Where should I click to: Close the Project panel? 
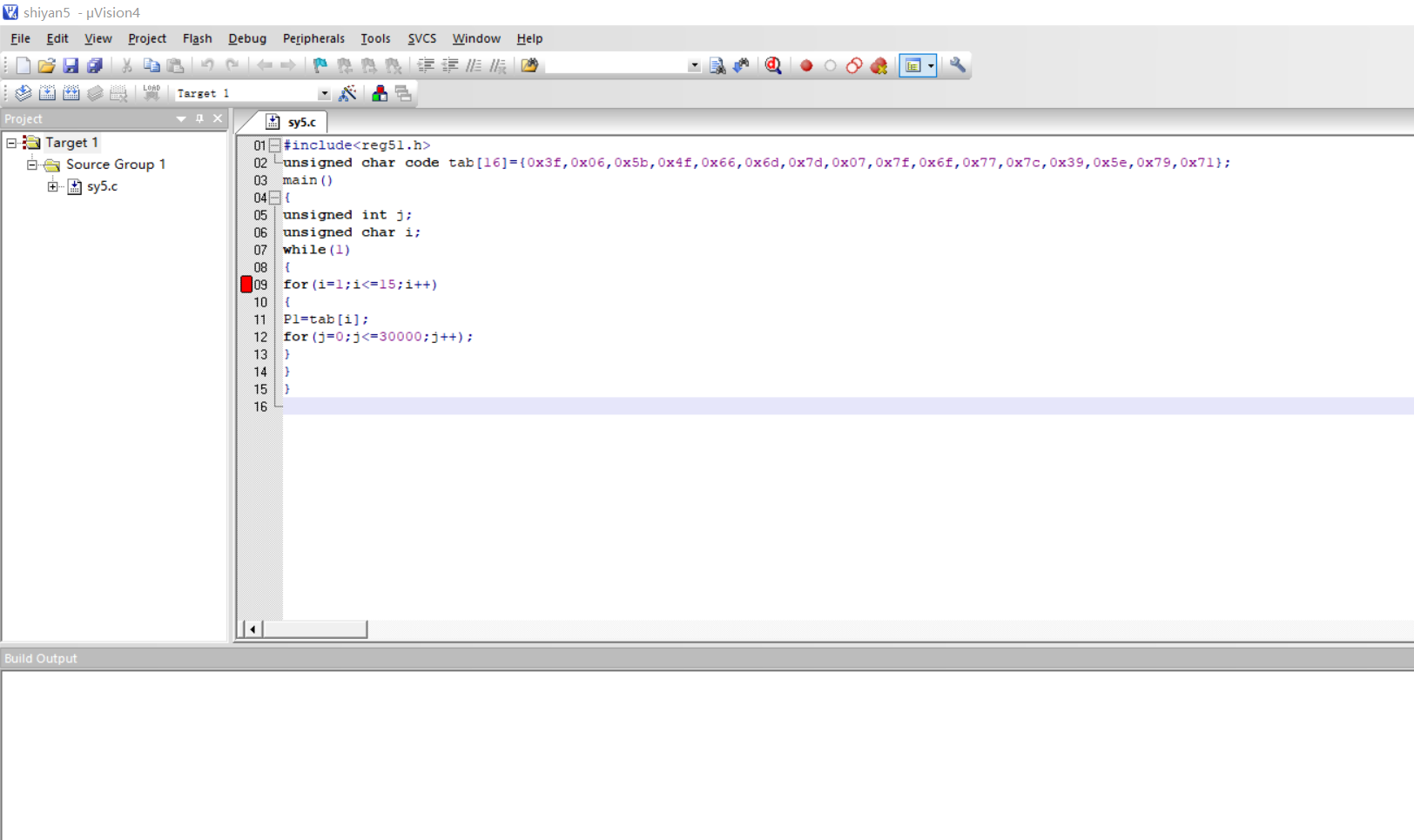(218, 118)
